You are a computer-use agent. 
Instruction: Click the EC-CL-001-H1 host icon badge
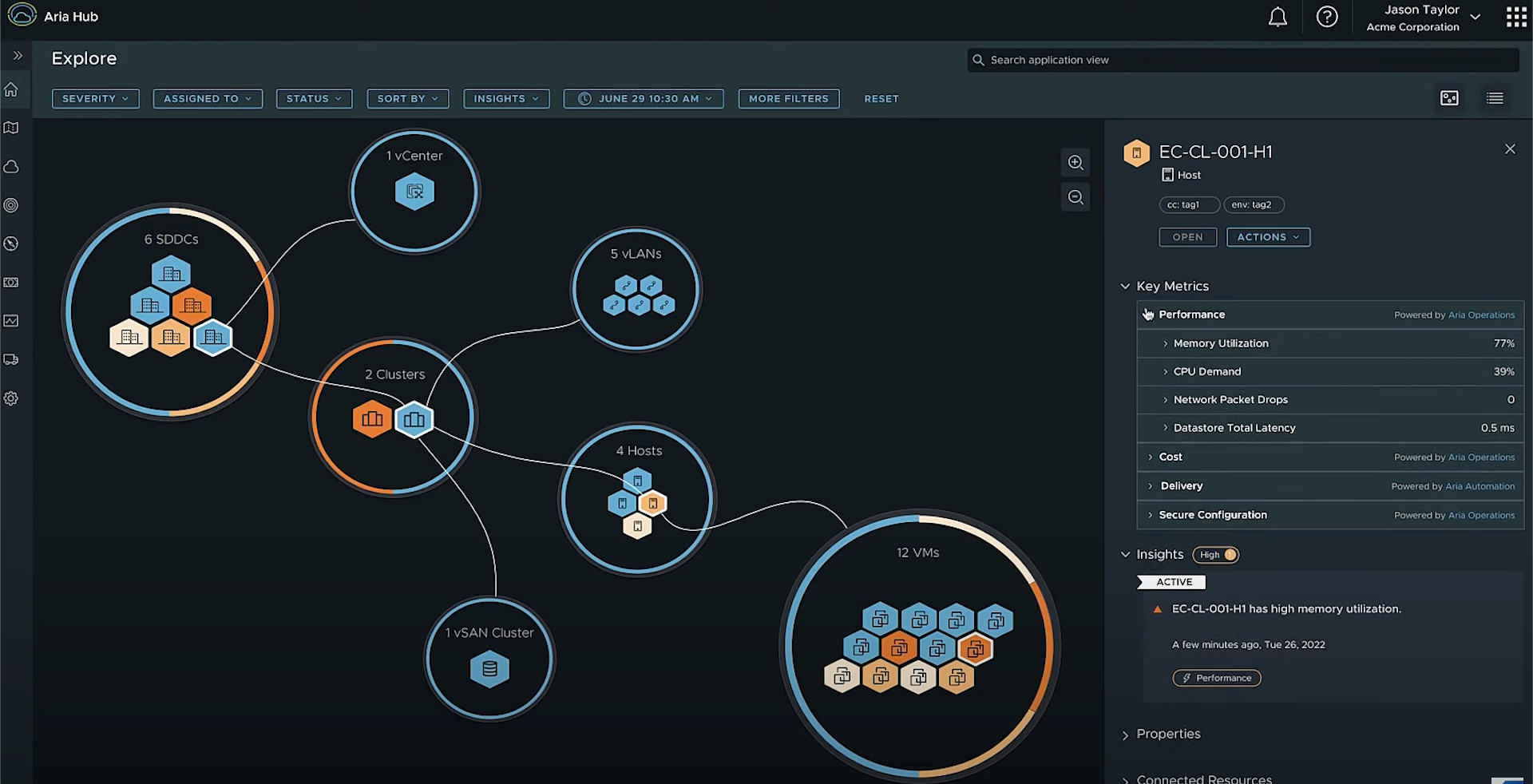point(1136,152)
